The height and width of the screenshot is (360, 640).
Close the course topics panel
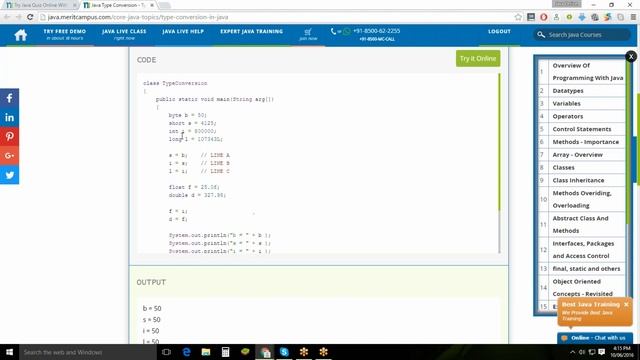631,56
